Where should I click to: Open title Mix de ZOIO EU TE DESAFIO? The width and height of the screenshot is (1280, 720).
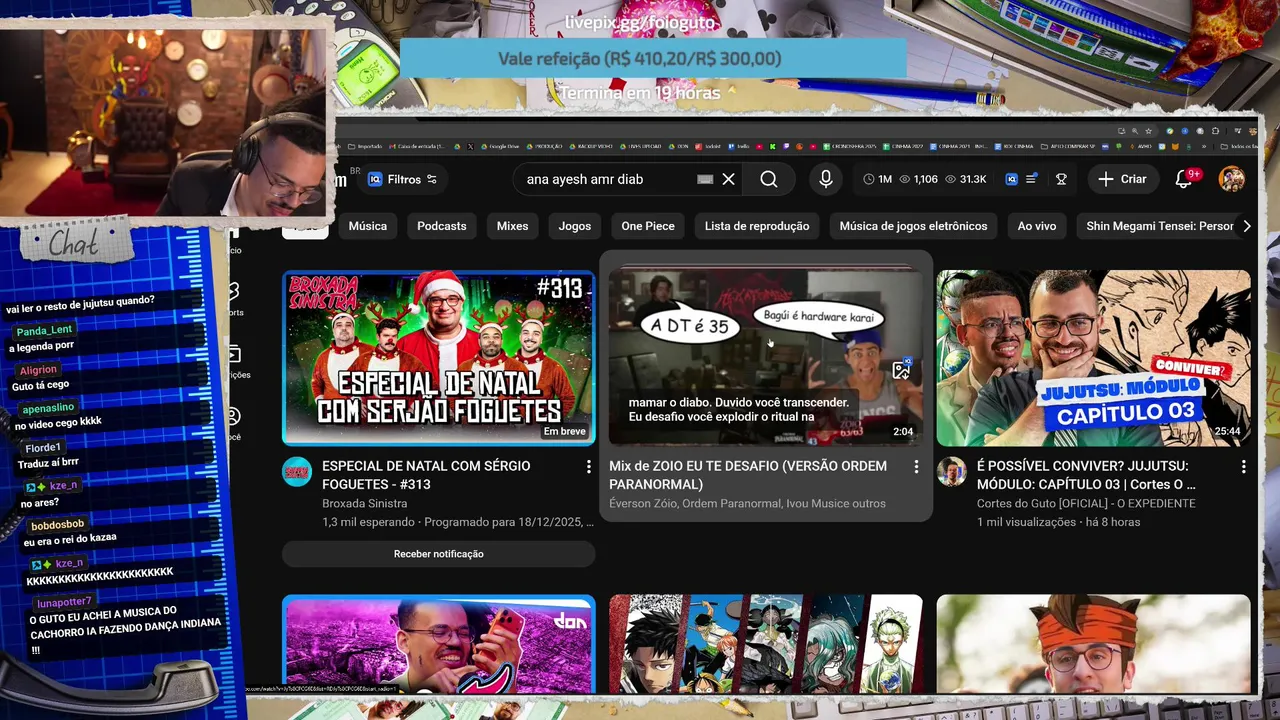click(x=748, y=475)
